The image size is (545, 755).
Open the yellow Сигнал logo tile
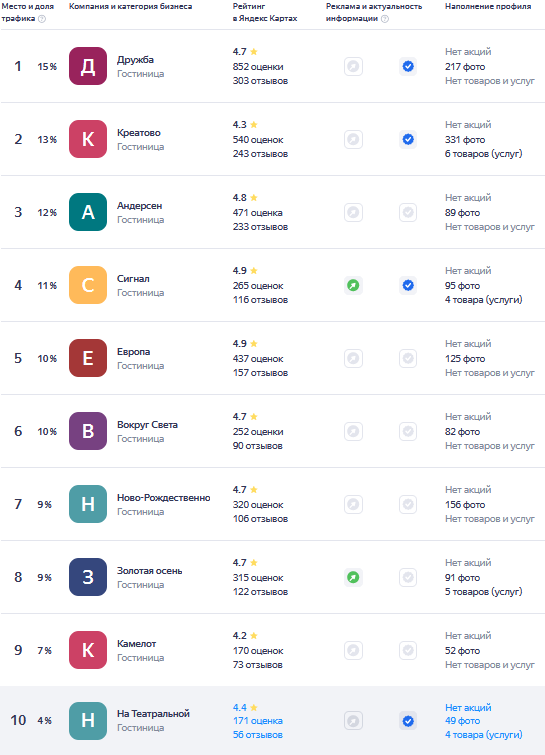click(x=88, y=286)
